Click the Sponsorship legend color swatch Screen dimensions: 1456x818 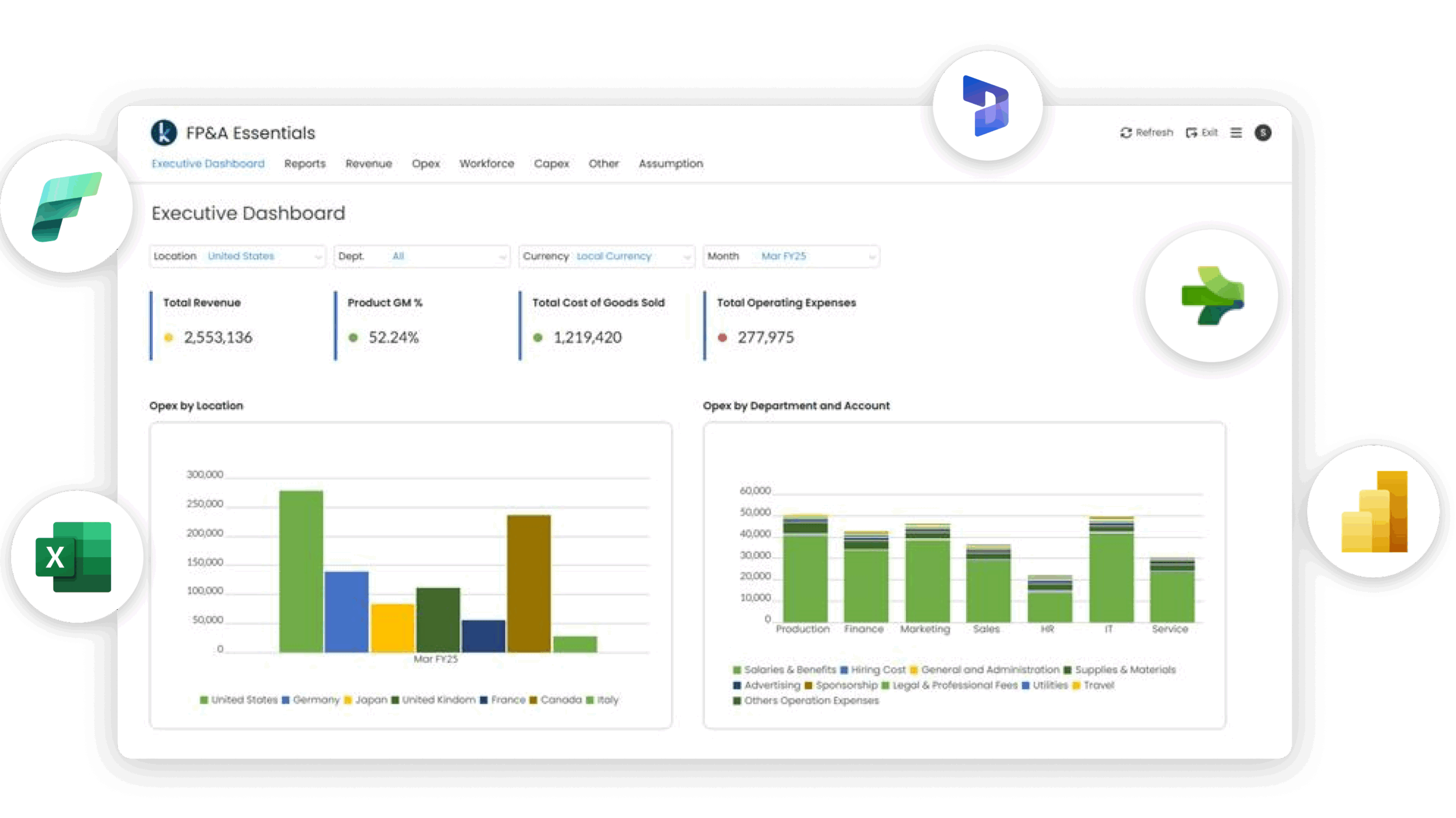[808, 686]
